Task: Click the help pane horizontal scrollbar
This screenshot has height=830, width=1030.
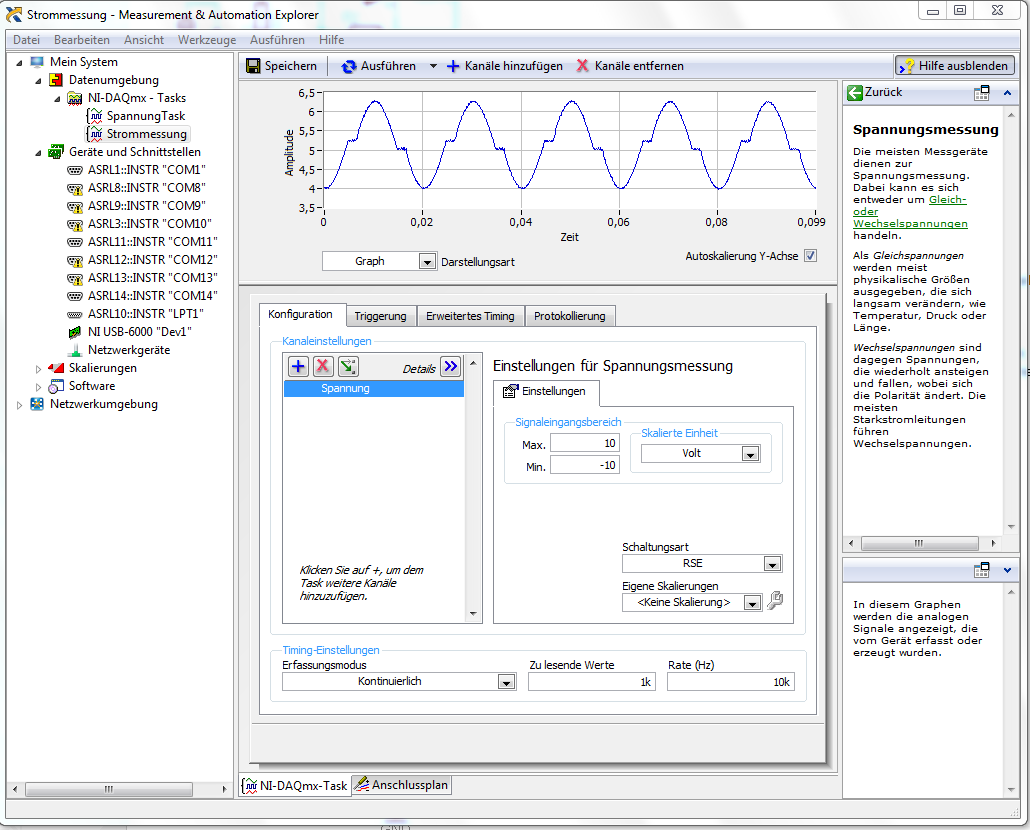Action: pyautogui.click(x=922, y=543)
